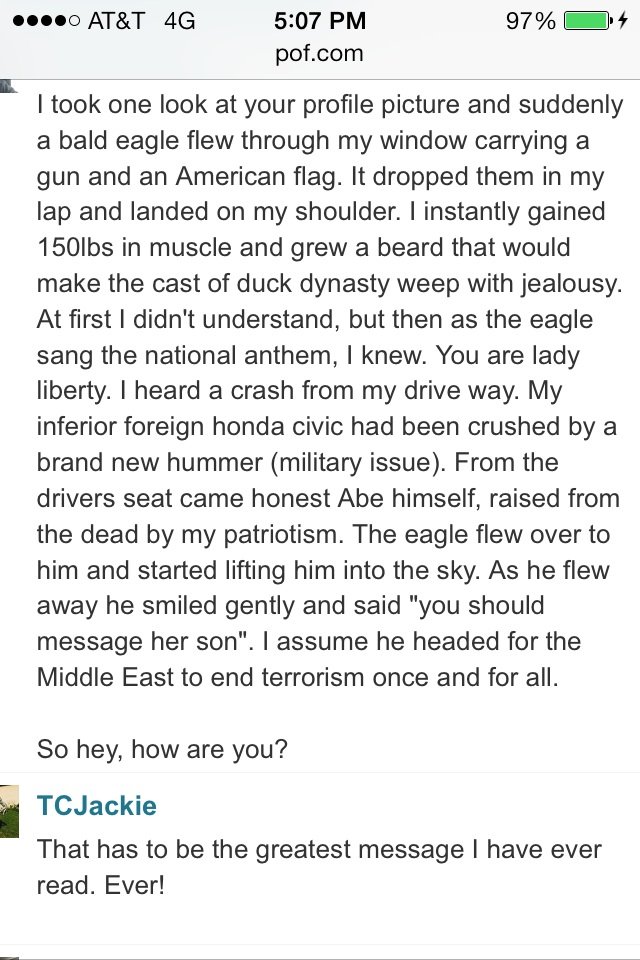Image resolution: width=640 pixels, height=960 pixels.
Task: Tap the 4G network indicator
Action: (x=177, y=20)
